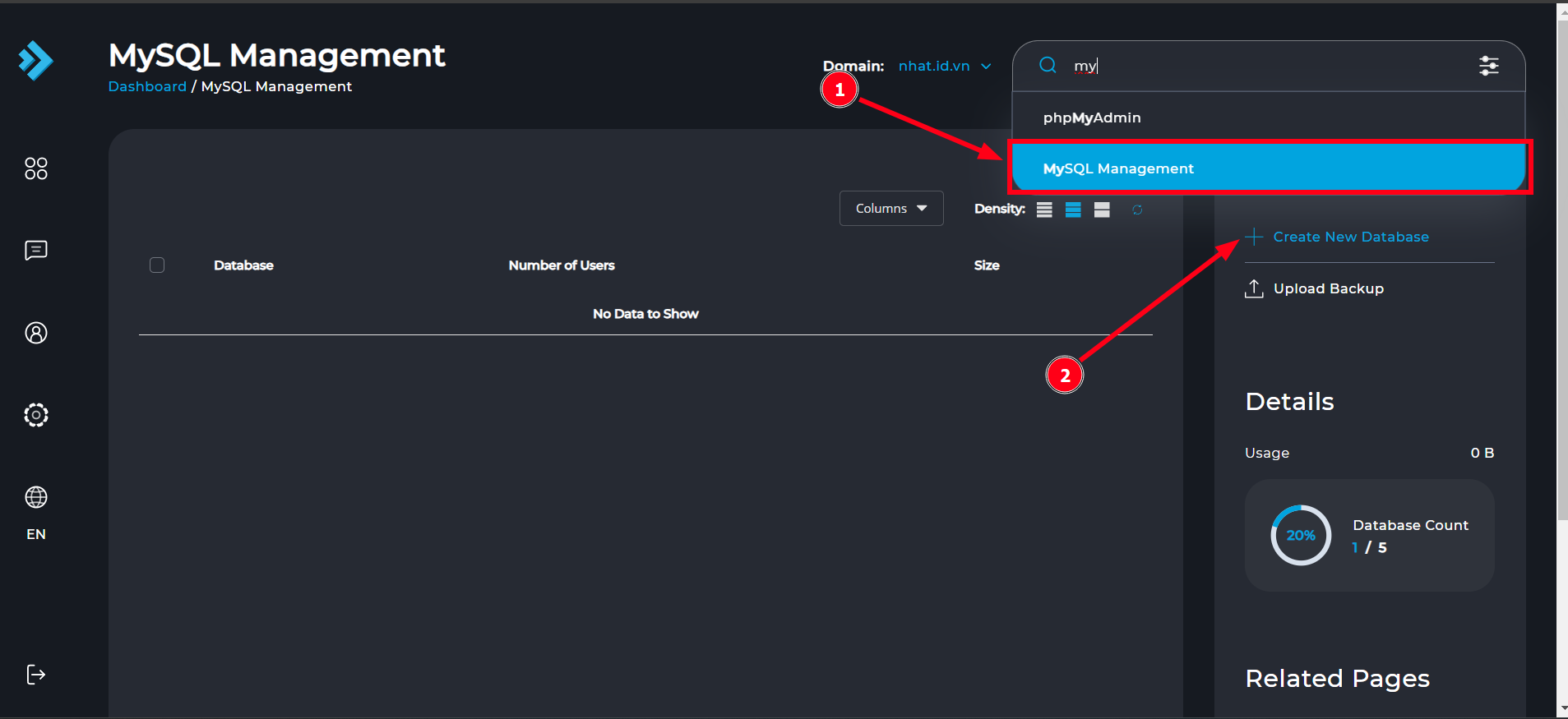Click the Related Pages heading

pos(1338,679)
